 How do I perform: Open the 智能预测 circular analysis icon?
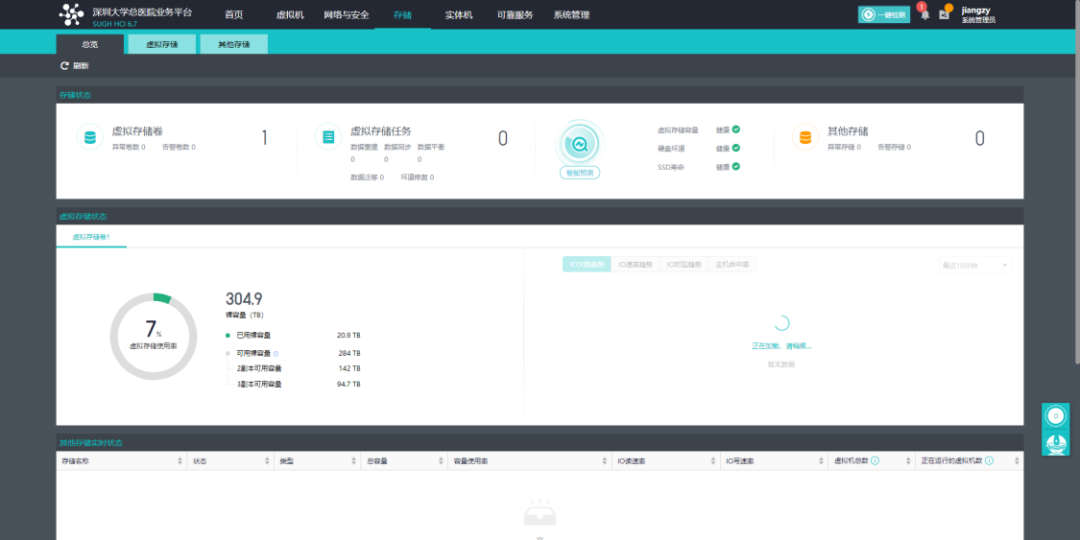[579, 144]
